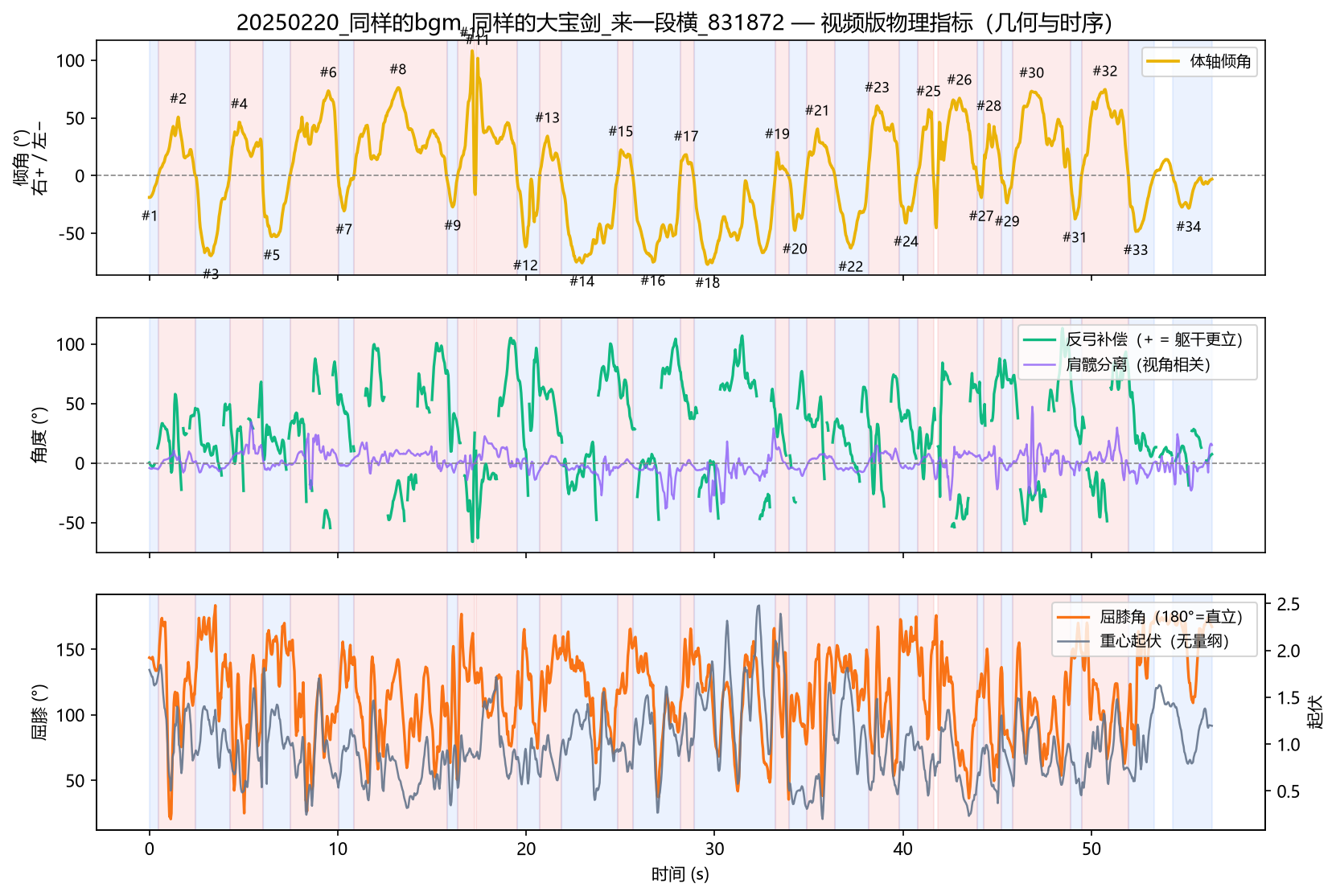Select the #4 peak marker label

(x=239, y=103)
